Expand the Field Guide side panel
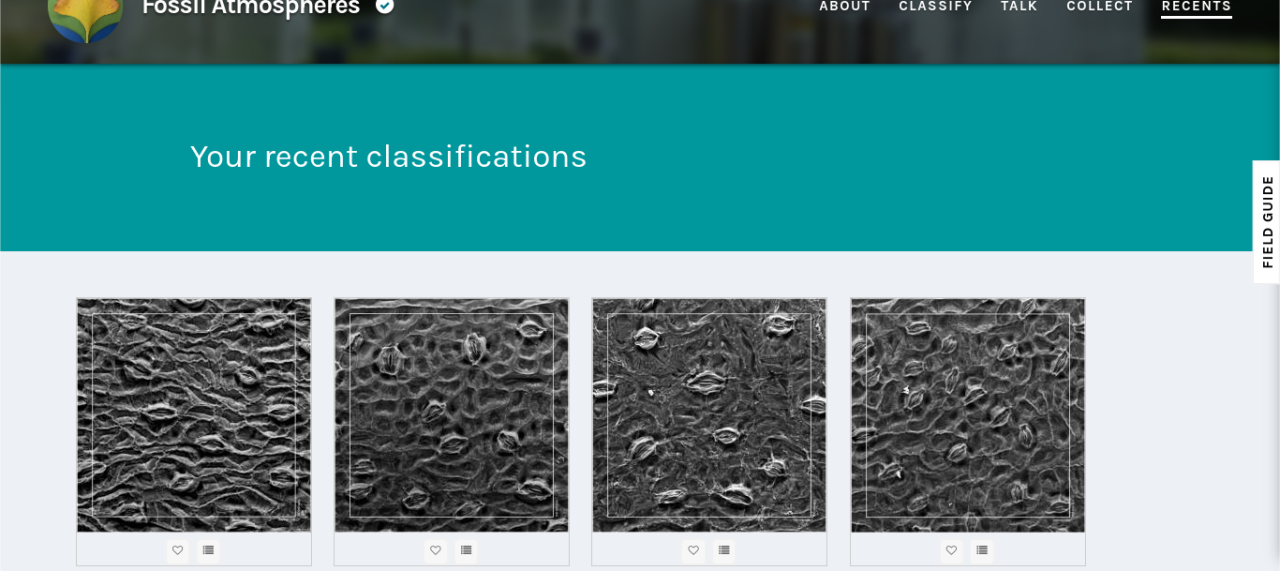The image size is (1280, 571). tap(1267, 222)
